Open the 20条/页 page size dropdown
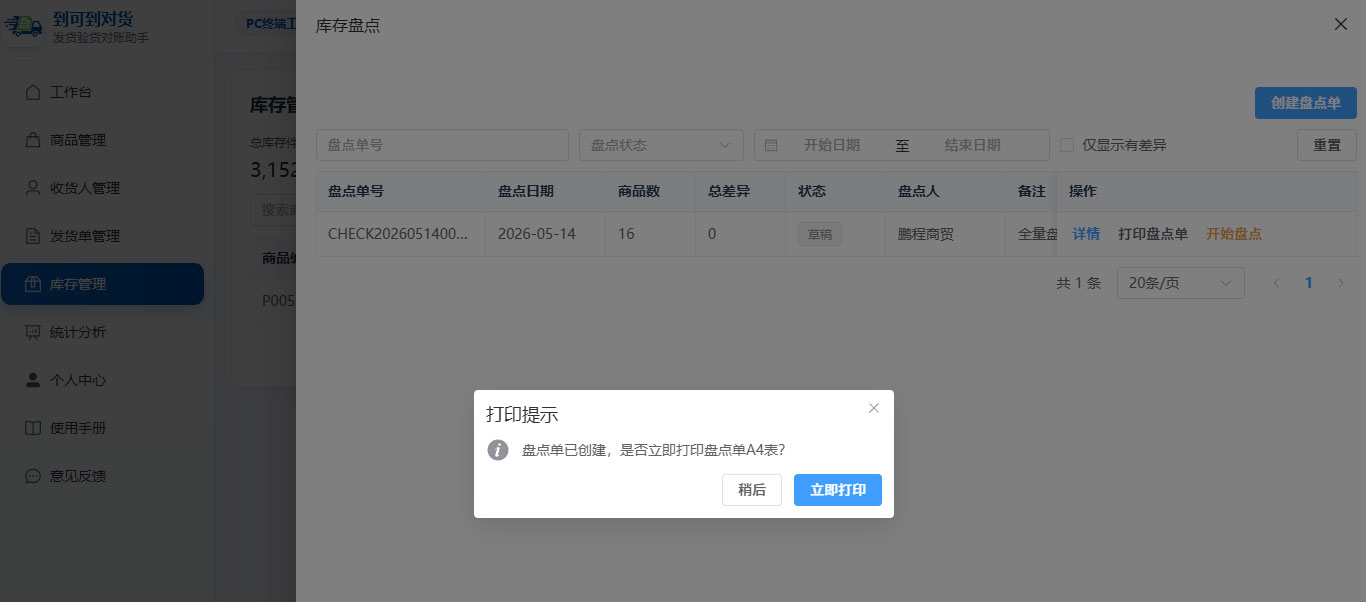 click(x=1181, y=283)
